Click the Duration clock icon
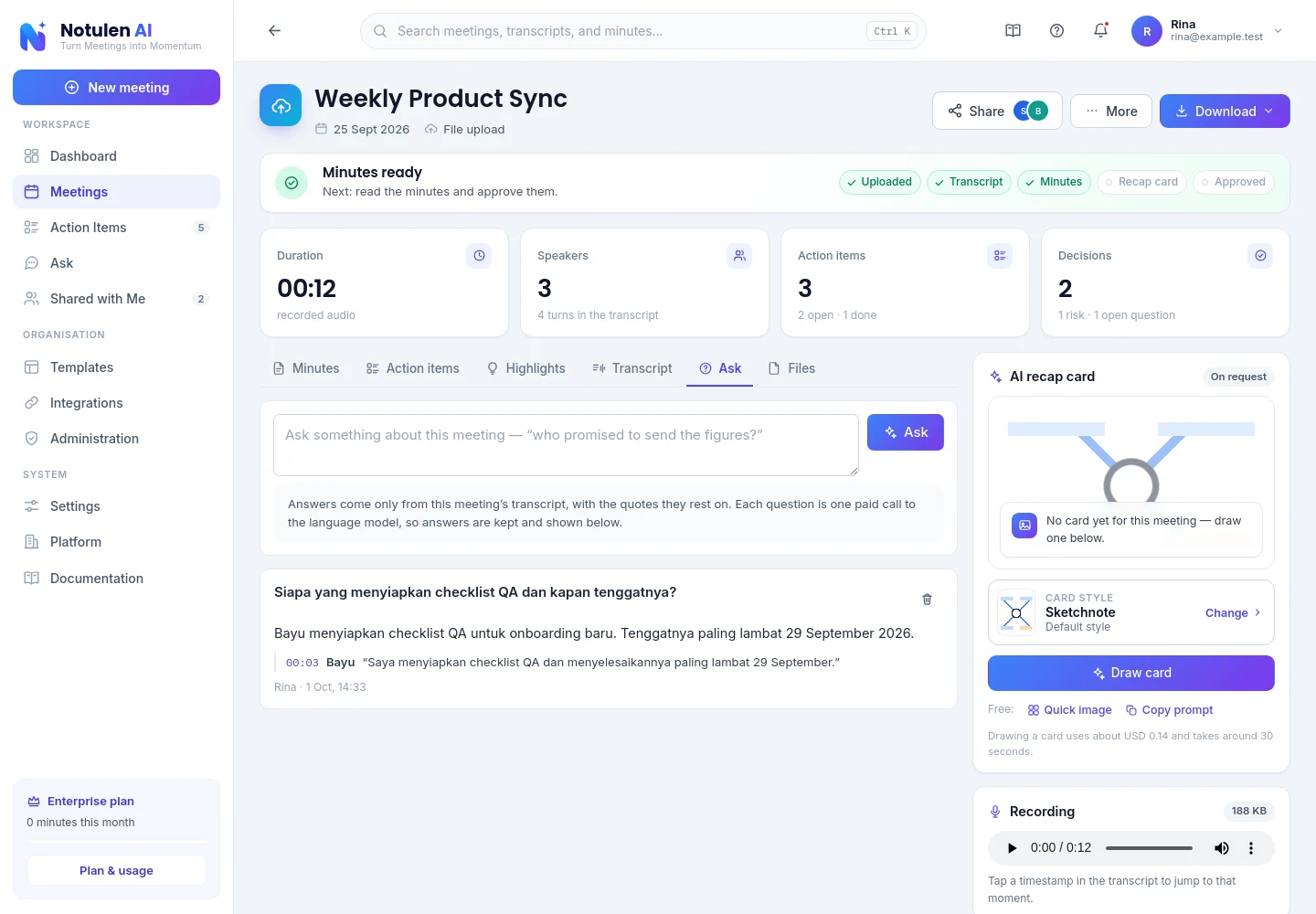 pos(479,256)
